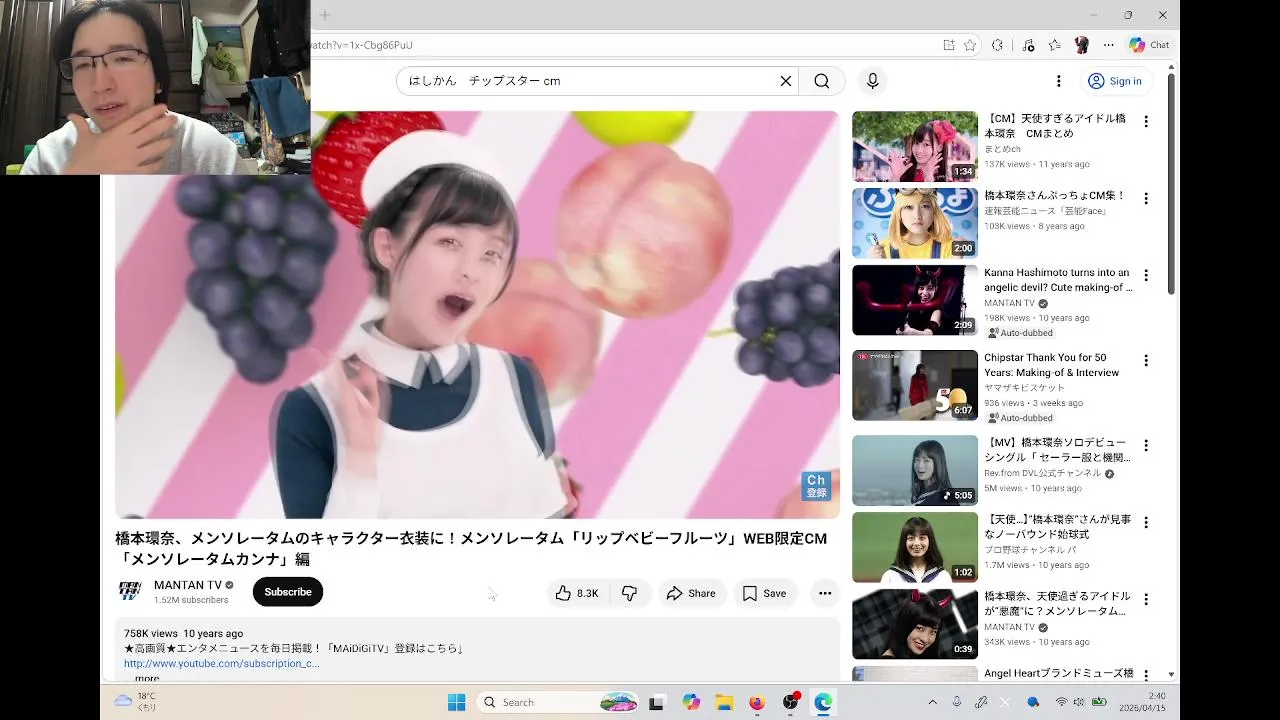Share the video
This screenshot has height=720, width=1280.
[691, 593]
